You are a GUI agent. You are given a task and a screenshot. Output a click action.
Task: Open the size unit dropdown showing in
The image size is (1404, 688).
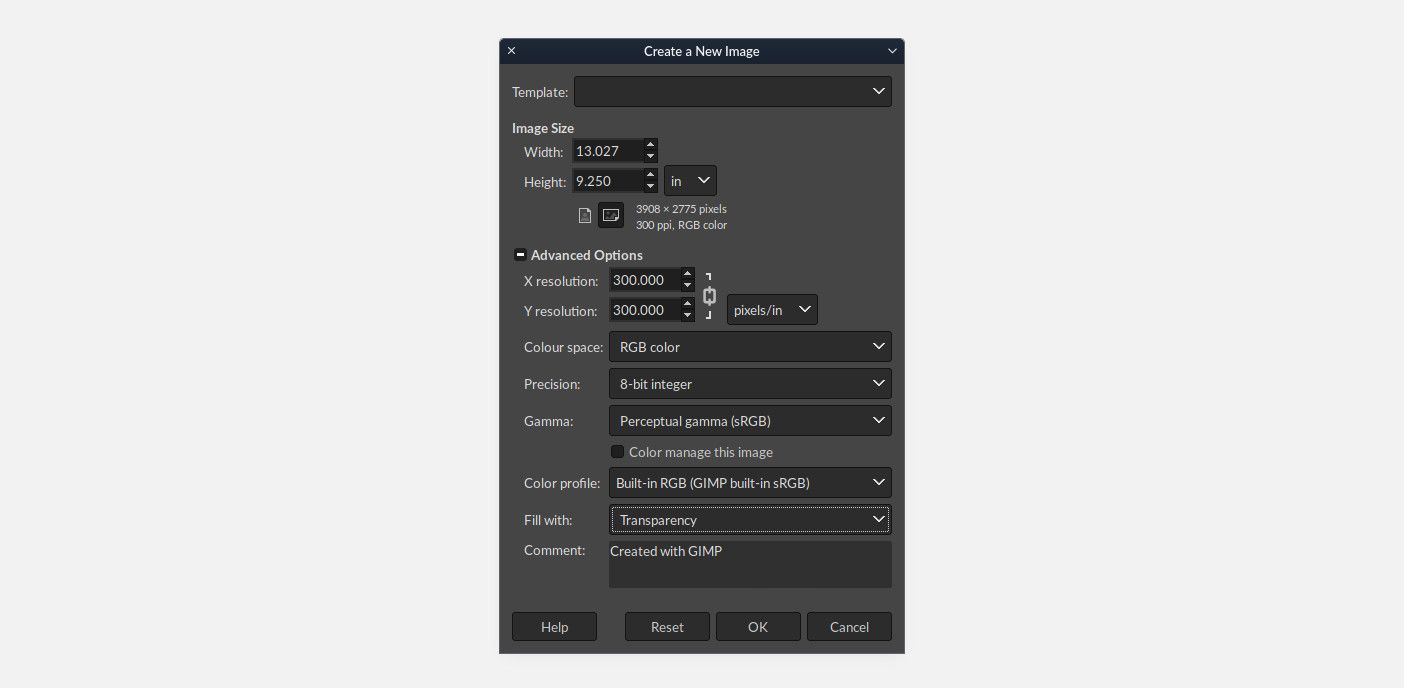coord(690,181)
